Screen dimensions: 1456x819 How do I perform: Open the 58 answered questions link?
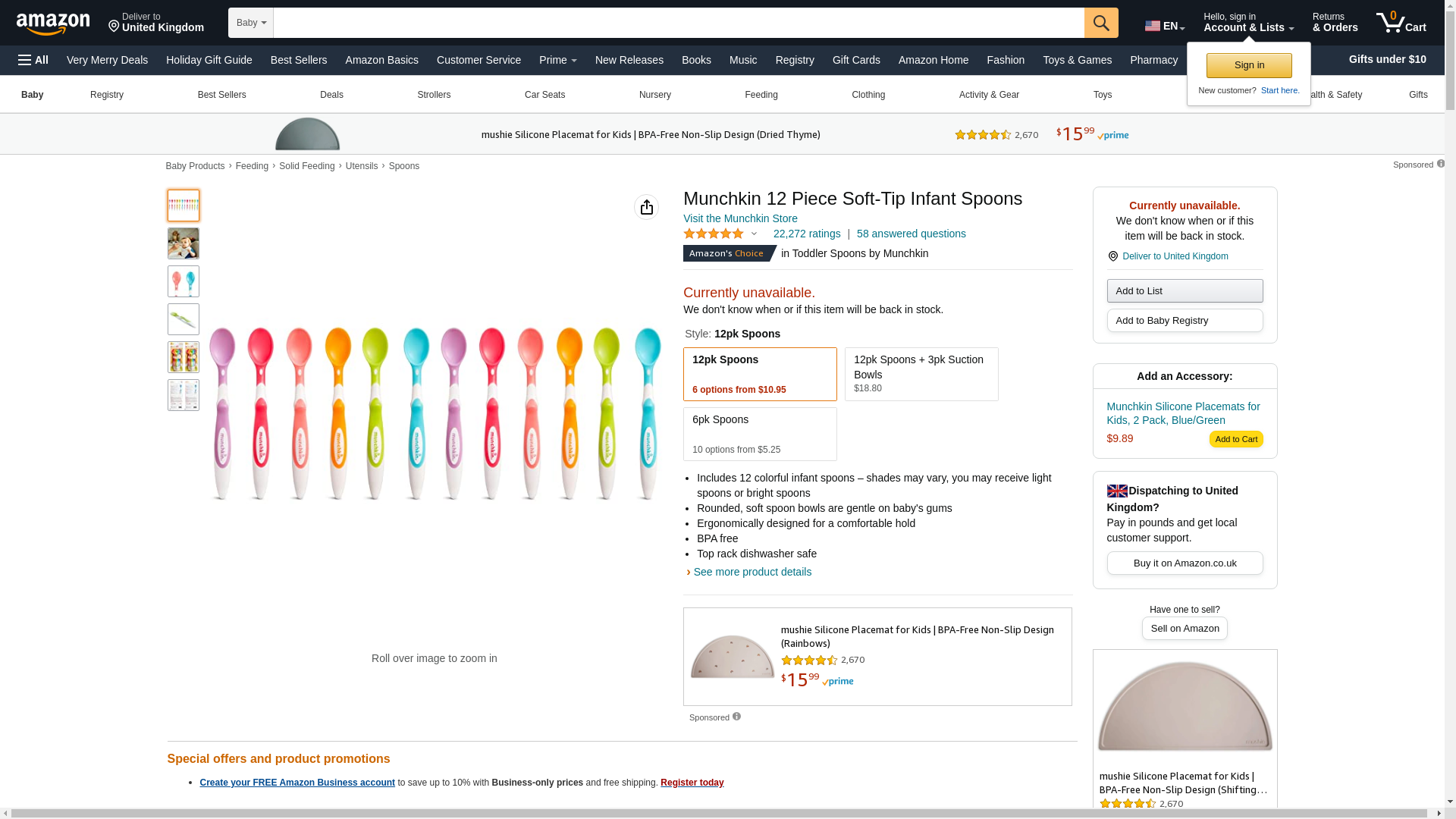(x=911, y=234)
